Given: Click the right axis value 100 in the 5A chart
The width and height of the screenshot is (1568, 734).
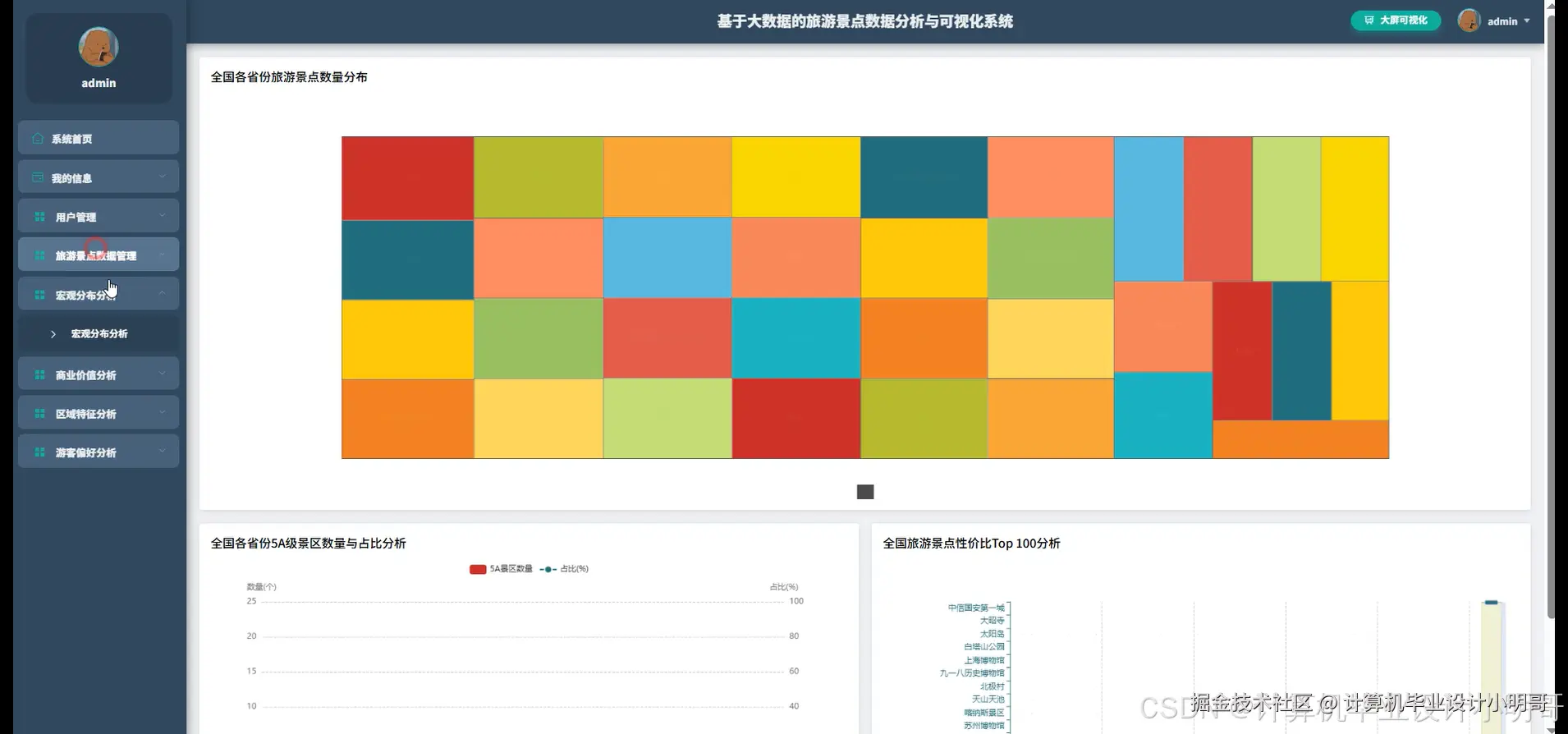Looking at the screenshot, I should point(796,601).
